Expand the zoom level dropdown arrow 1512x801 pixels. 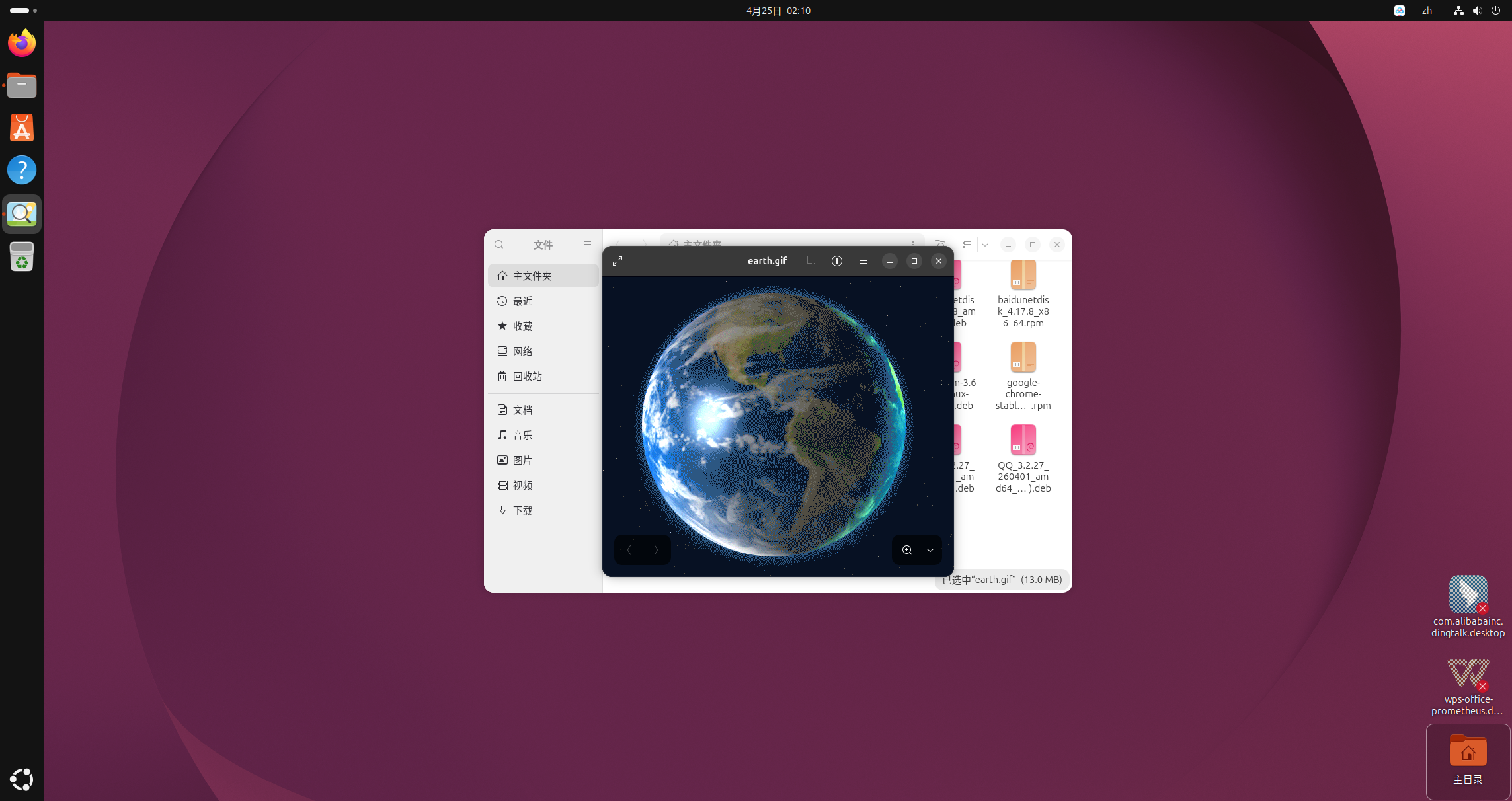[x=930, y=550]
